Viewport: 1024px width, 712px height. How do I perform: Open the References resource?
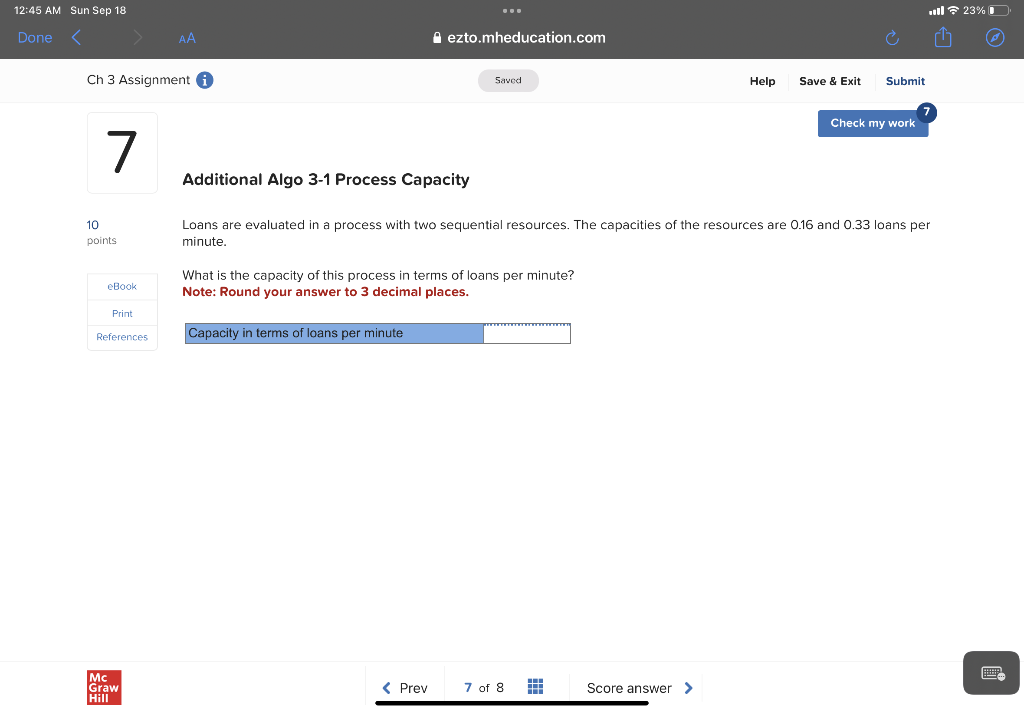[x=122, y=337]
